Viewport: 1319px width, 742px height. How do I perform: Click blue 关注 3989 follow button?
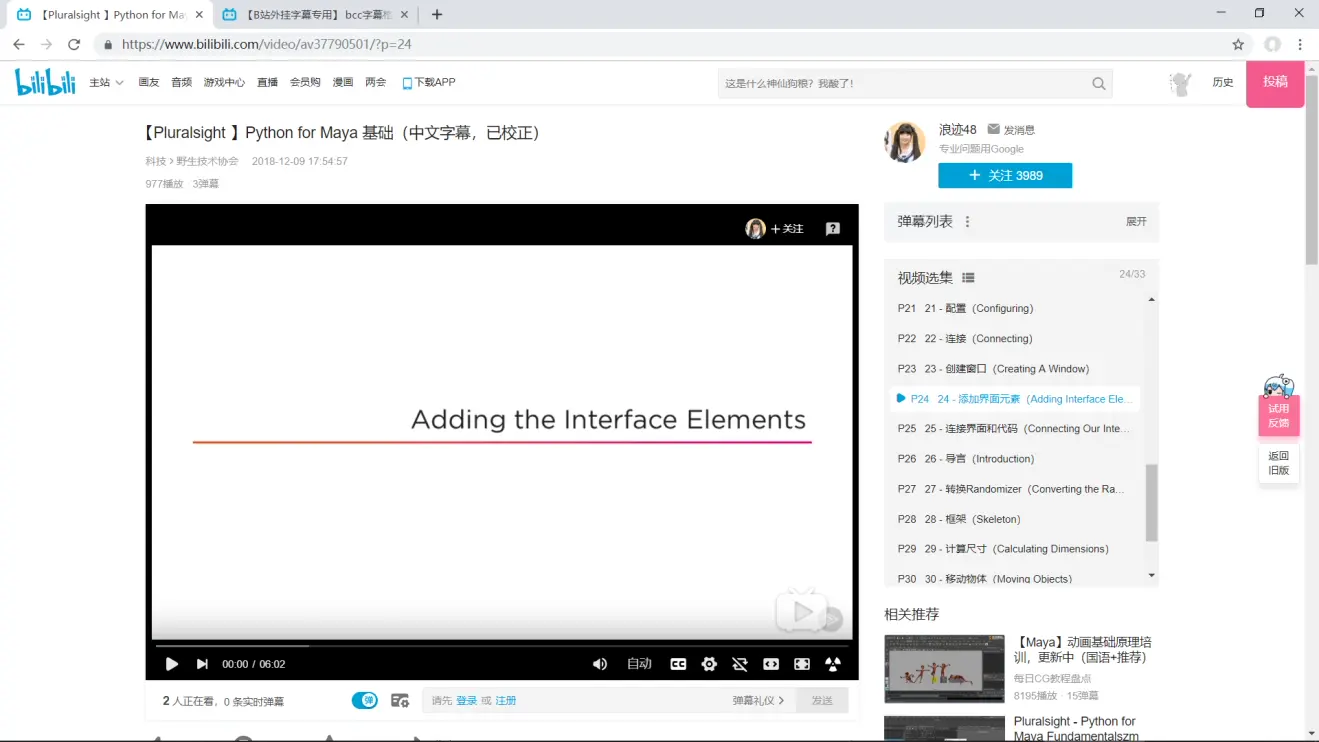point(1005,175)
